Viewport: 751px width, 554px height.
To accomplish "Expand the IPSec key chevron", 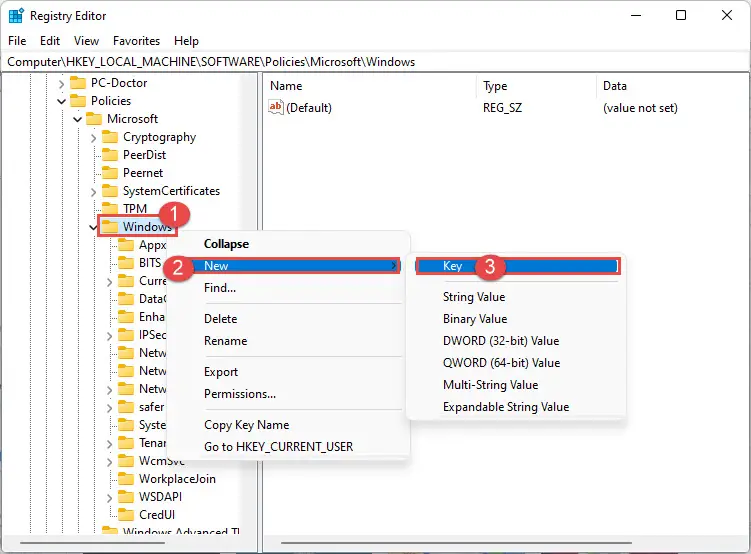I will coord(110,336).
